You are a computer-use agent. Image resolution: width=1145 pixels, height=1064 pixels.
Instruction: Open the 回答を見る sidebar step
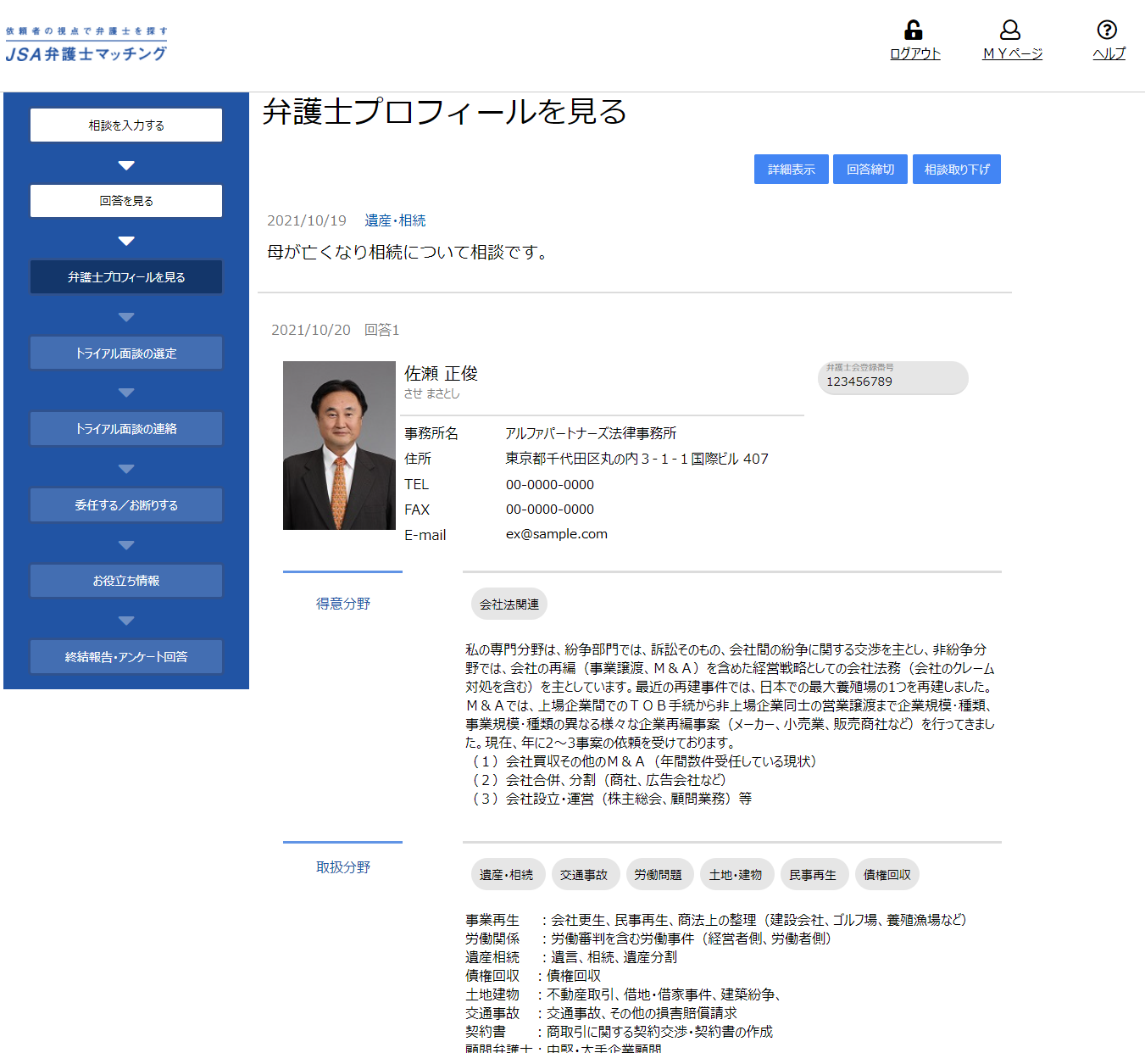click(x=126, y=201)
